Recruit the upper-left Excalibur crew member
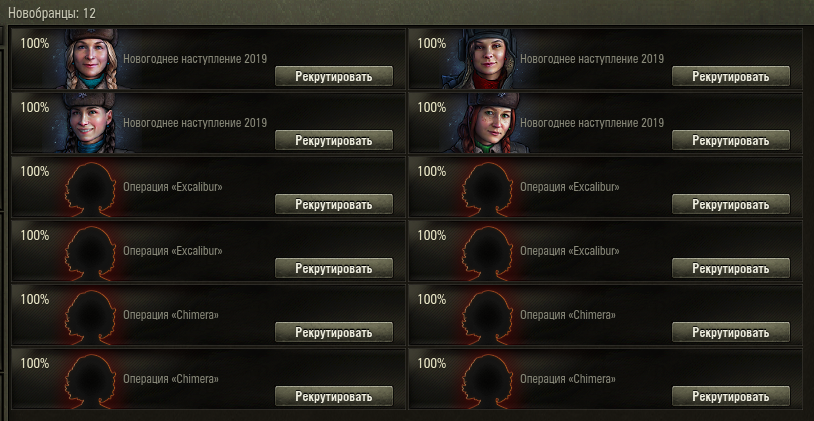814x421 pixels. (334, 204)
